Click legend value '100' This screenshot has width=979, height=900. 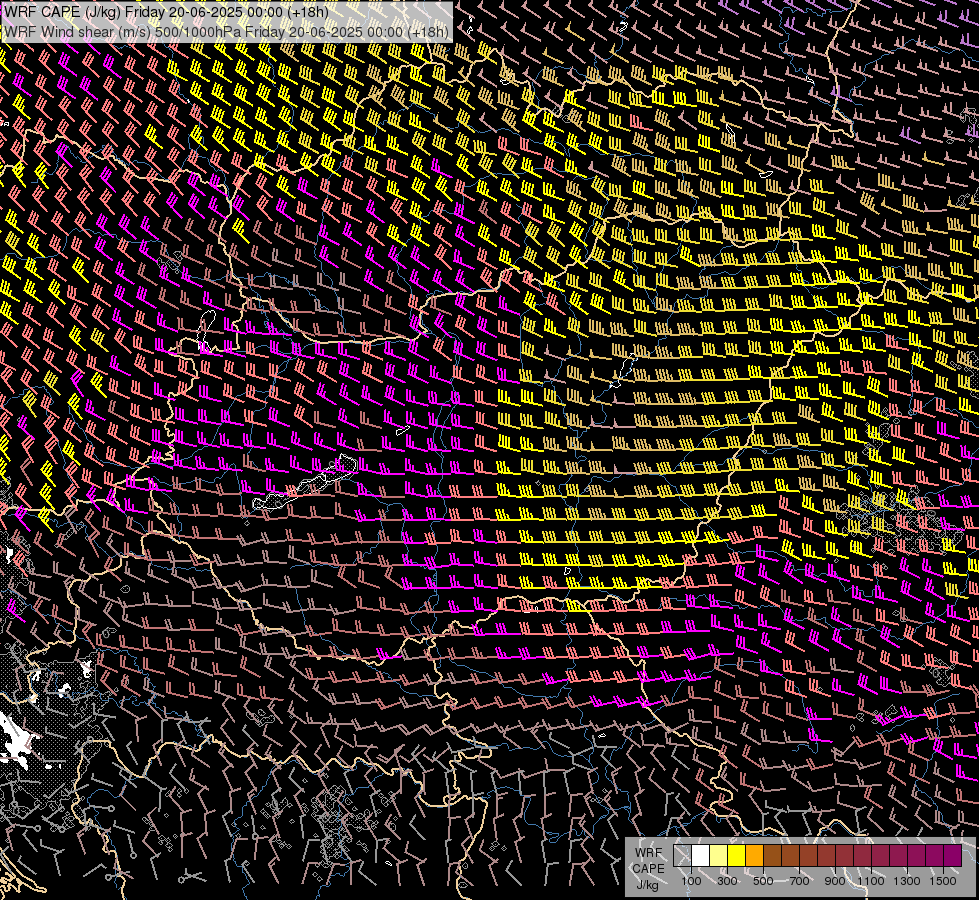click(x=691, y=881)
